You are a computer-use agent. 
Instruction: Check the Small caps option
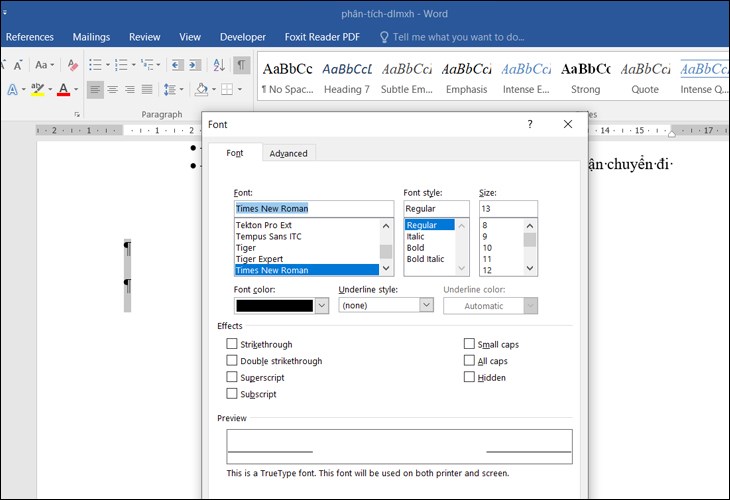coord(469,344)
